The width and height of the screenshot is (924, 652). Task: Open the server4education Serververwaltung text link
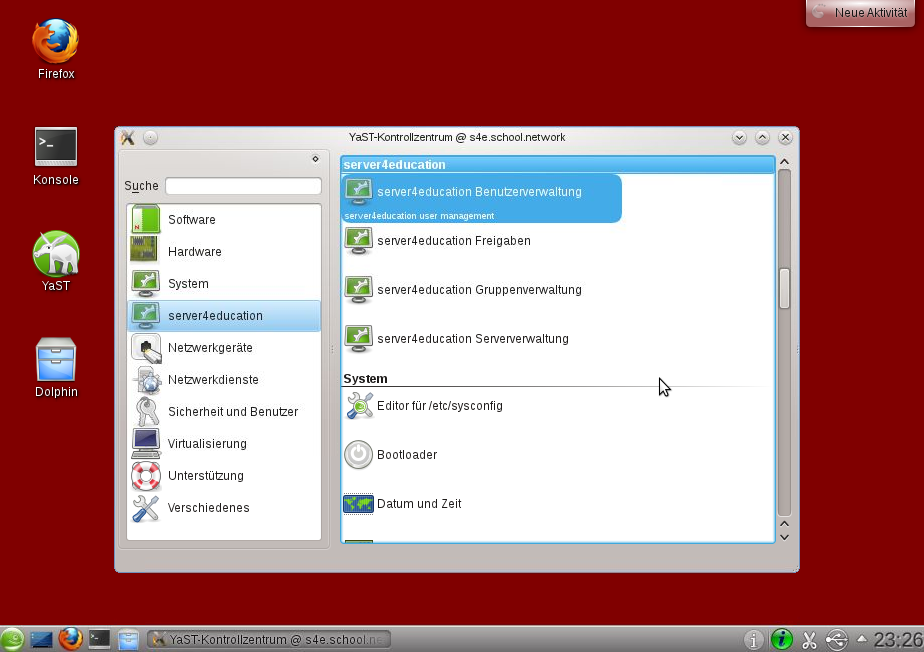coord(473,338)
